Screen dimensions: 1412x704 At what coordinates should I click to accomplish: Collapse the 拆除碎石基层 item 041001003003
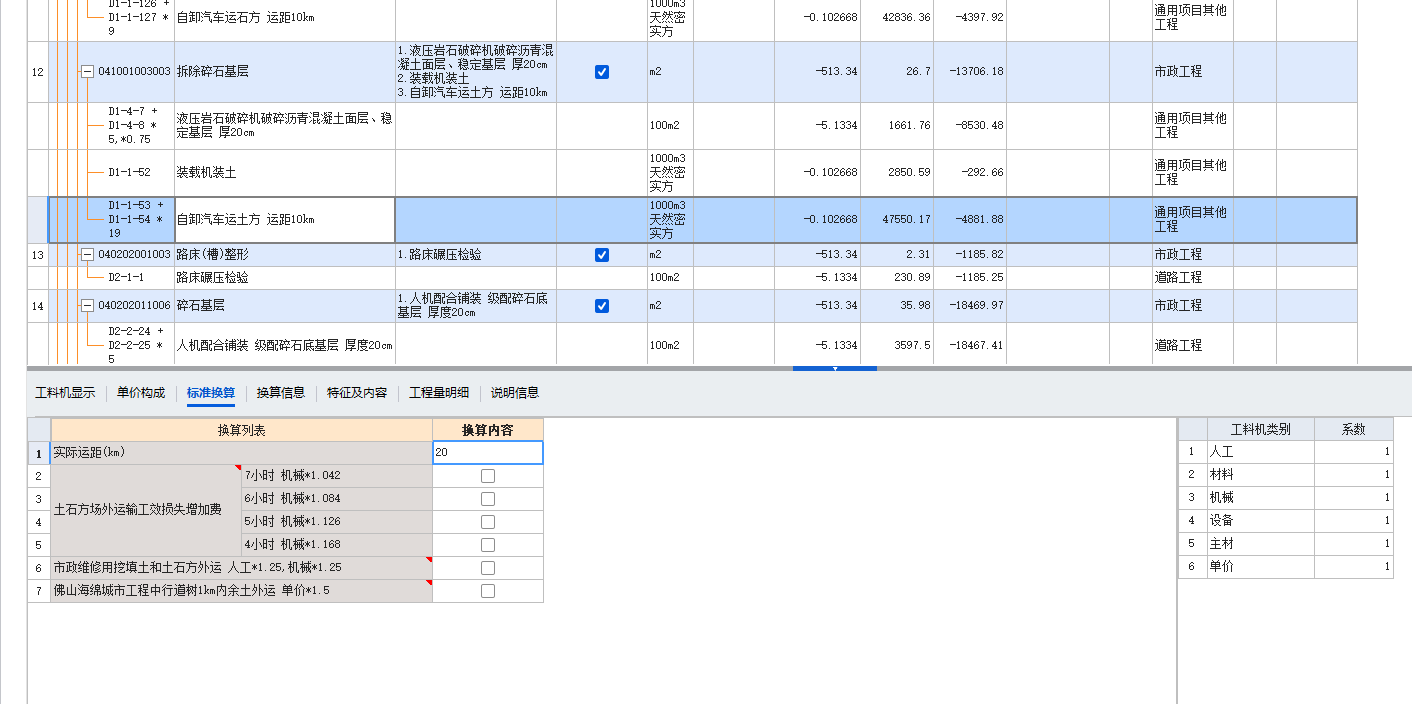click(87, 72)
